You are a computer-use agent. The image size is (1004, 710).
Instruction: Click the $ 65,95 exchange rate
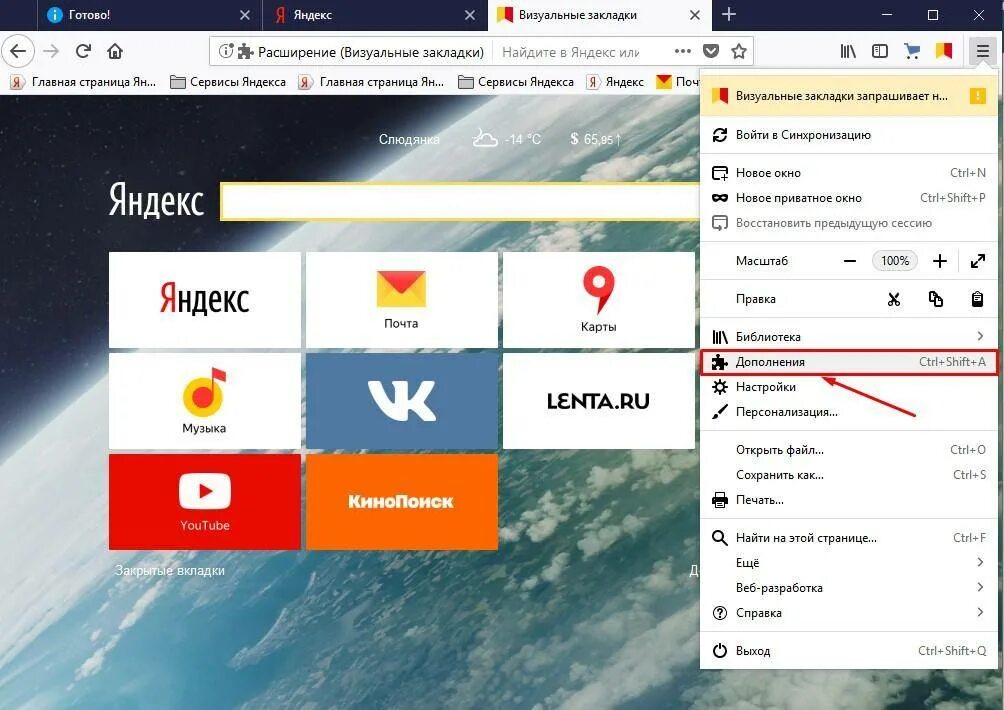tap(595, 139)
